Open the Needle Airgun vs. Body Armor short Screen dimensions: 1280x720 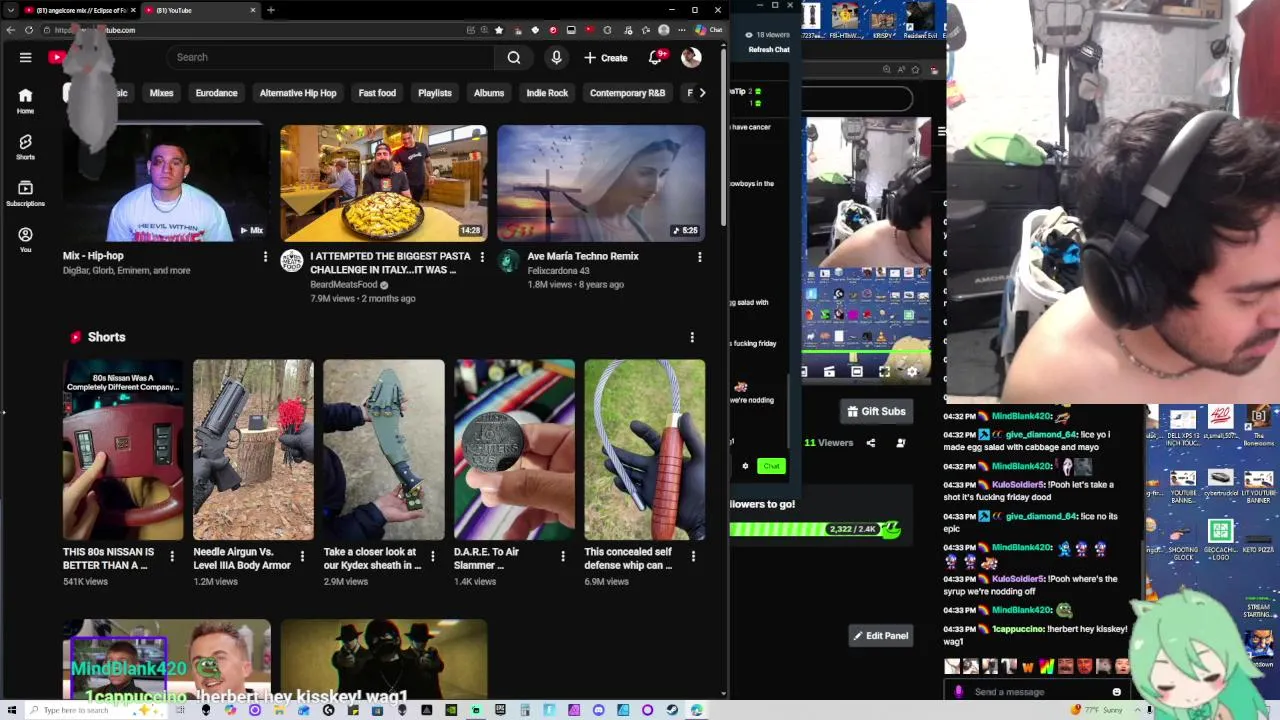coord(253,450)
